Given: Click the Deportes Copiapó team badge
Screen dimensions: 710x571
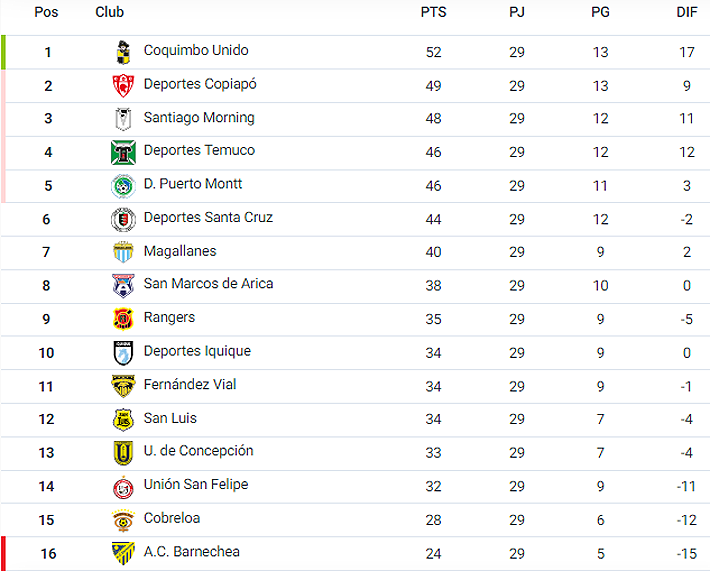Looking at the screenshot, I should (x=122, y=85).
